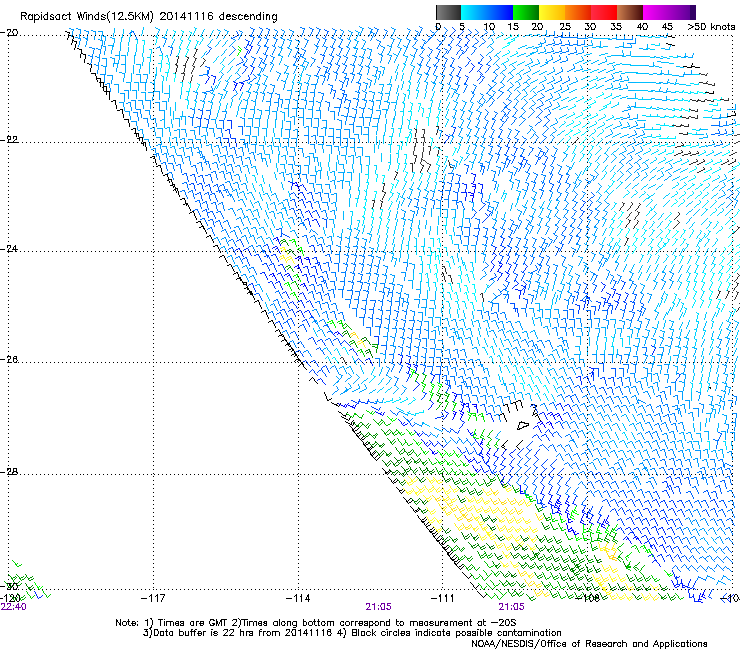Viewport: 740px width, 650px height.
Task: Click the '-117' longitude axis label
Action: click(153, 599)
